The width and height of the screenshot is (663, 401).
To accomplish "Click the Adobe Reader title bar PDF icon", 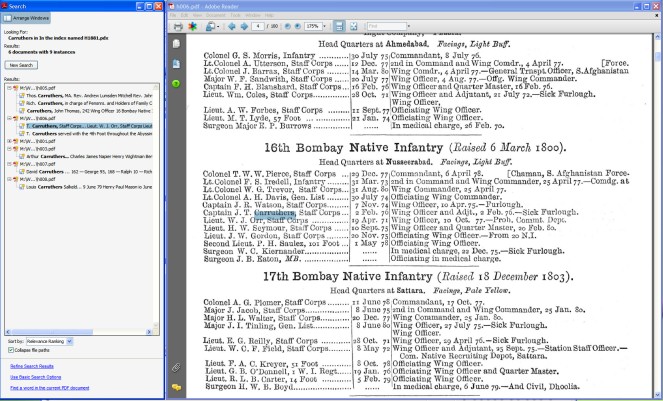I will [x=171, y=6].
